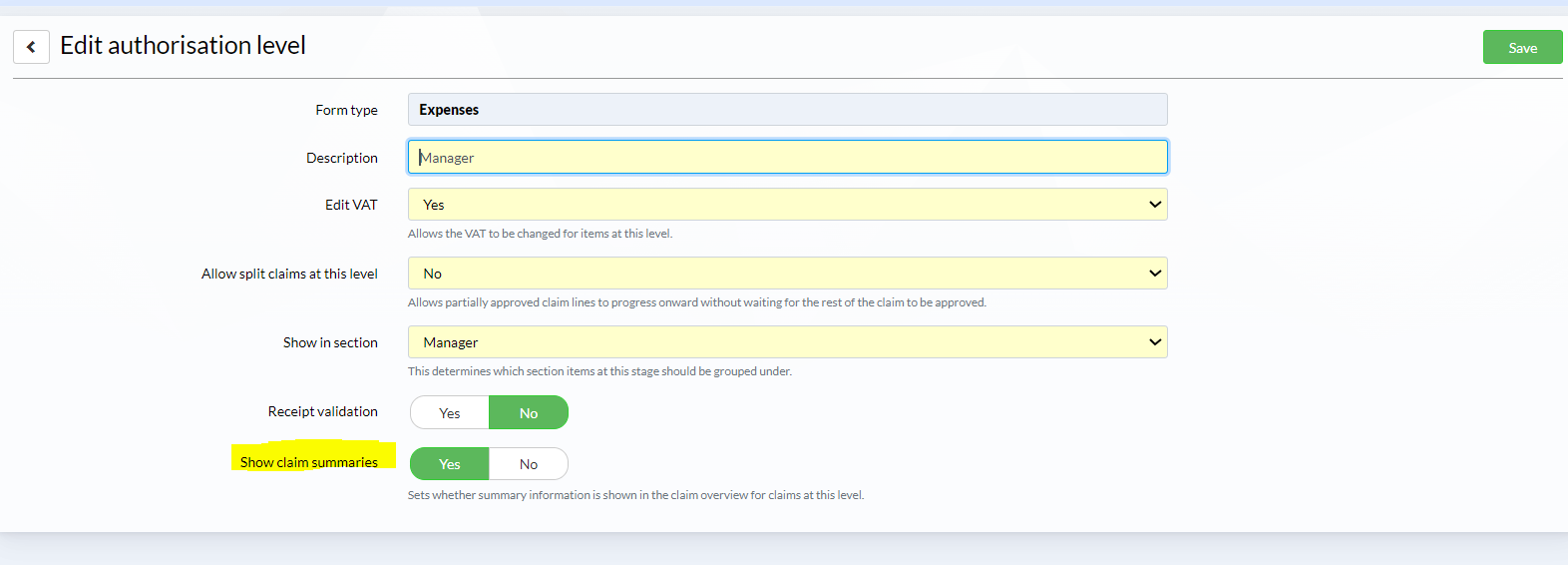Image resolution: width=1568 pixels, height=565 pixels.
Task: Click the Edit VAT label
Action: tap(351, 205)
